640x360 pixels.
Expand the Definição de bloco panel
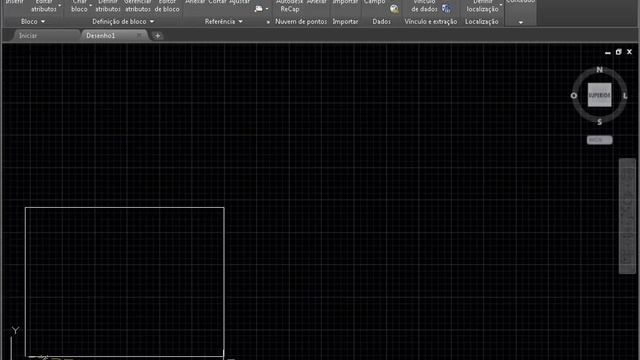tap(123, 21)
